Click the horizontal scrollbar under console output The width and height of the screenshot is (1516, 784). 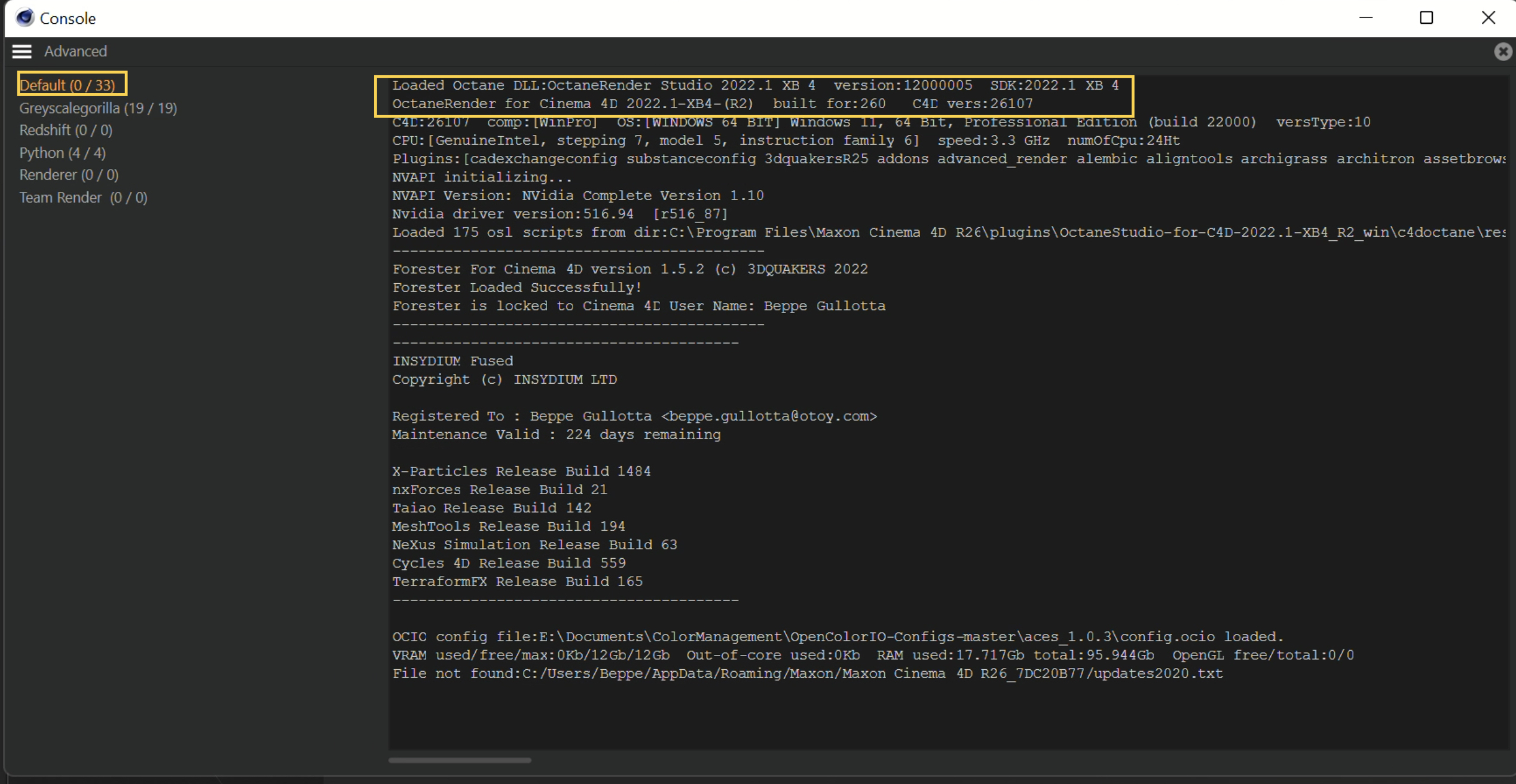pos(460,760)
